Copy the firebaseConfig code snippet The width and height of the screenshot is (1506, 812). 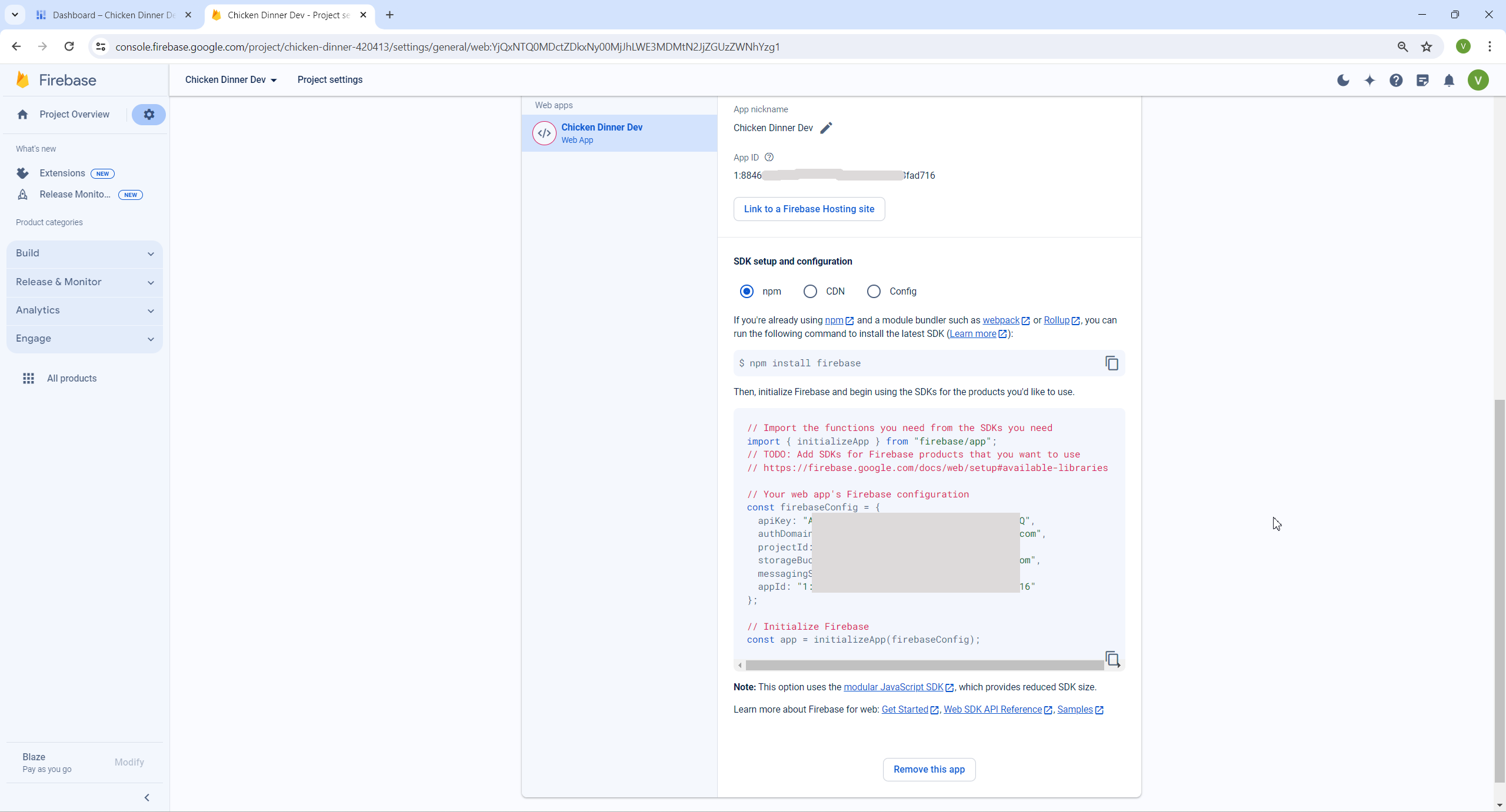pyautogui.click(x=1112, y=659)
